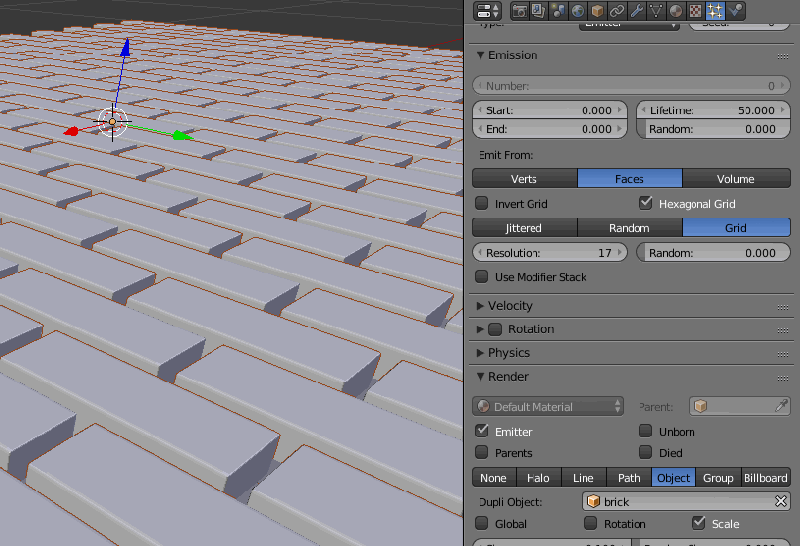Select Random distribution
Image resolution: width=800 pixels, height=546 pixels.
630,228
